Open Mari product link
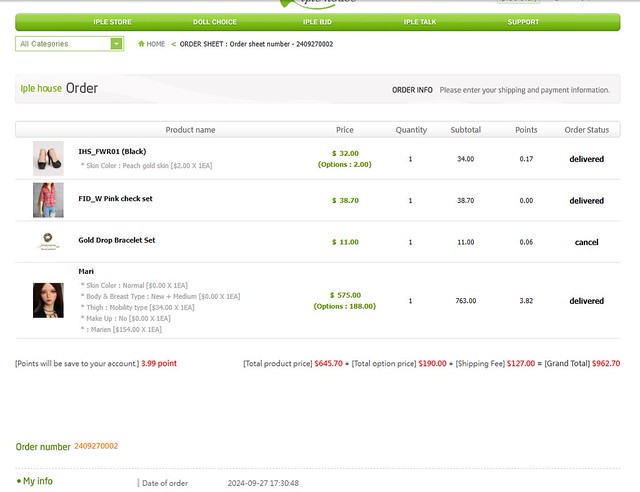This screenshot has height=492, width=640. pos(86,272)
